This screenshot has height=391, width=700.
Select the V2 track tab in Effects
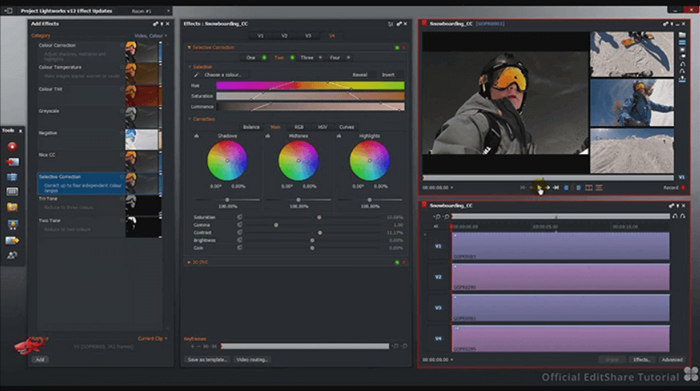point(284,36)
